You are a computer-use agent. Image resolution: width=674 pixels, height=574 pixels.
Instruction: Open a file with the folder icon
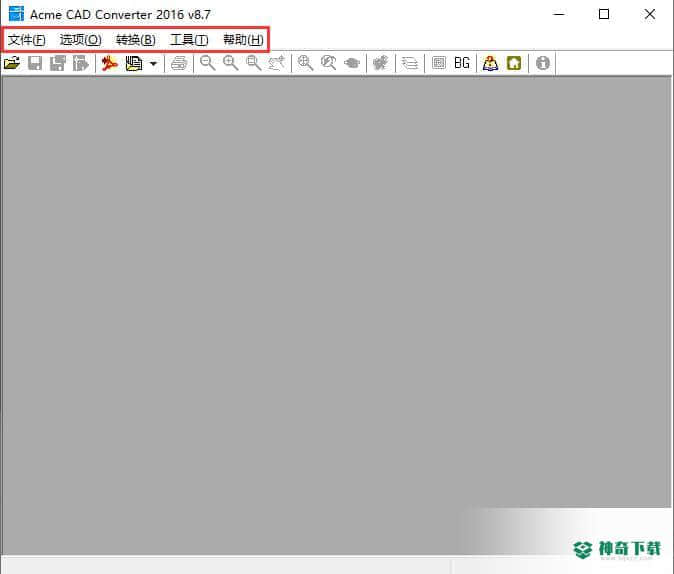(x=12, y=63)
